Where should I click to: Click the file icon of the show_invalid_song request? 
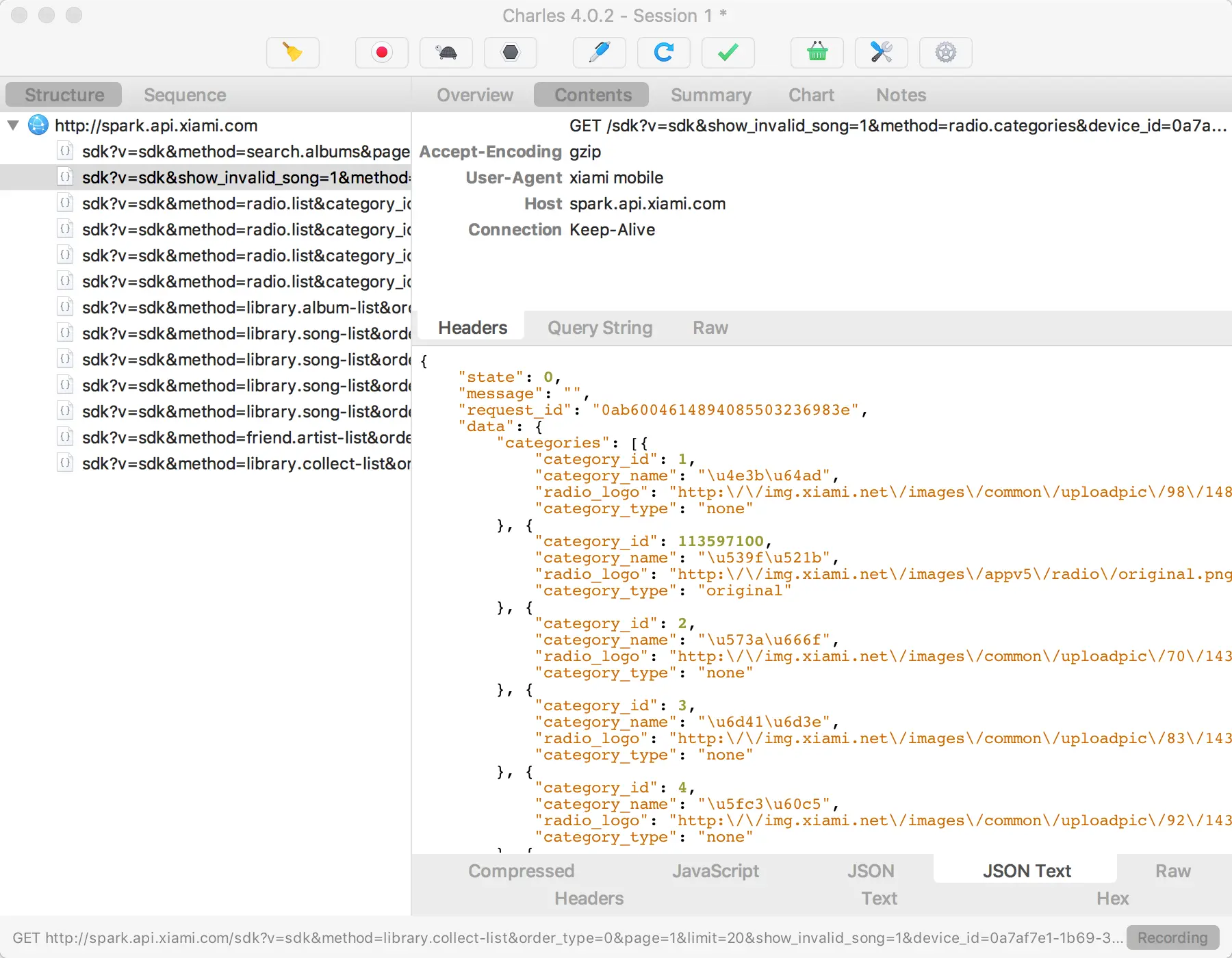65,177
